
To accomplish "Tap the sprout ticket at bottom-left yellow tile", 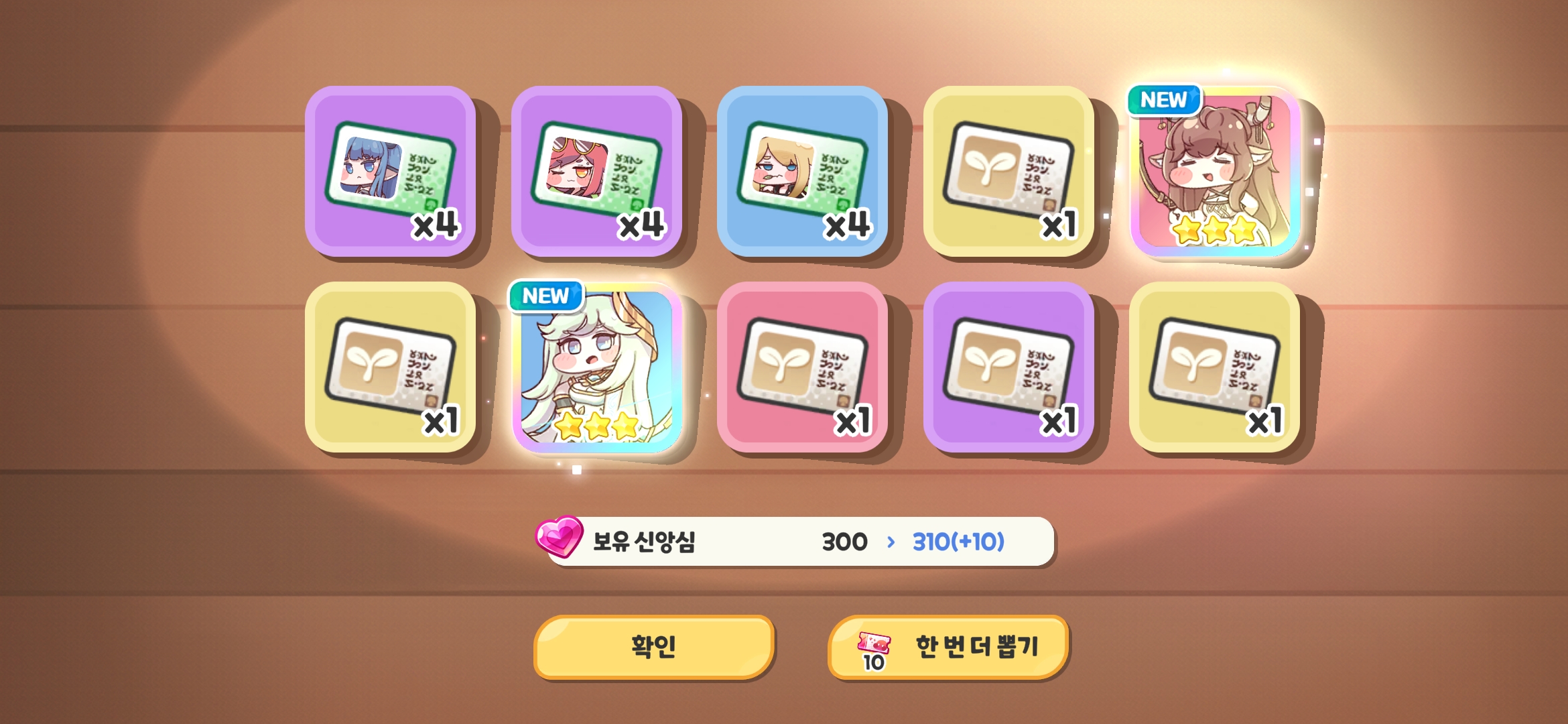I will [391, 367].
